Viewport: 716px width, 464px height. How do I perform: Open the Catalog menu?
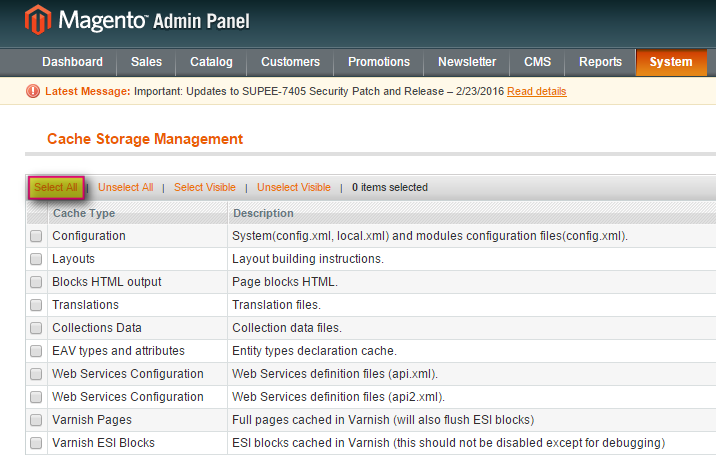211,62
